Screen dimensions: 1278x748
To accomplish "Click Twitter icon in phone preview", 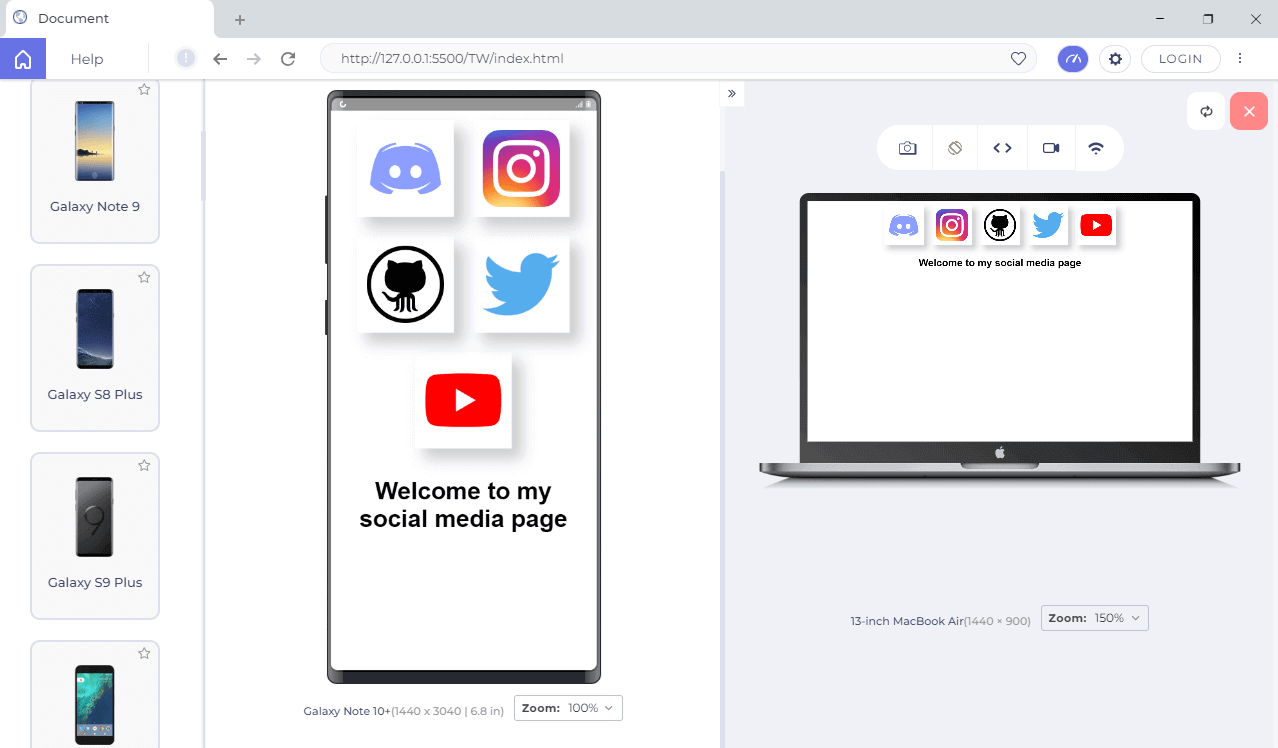I will coord(521,284).
